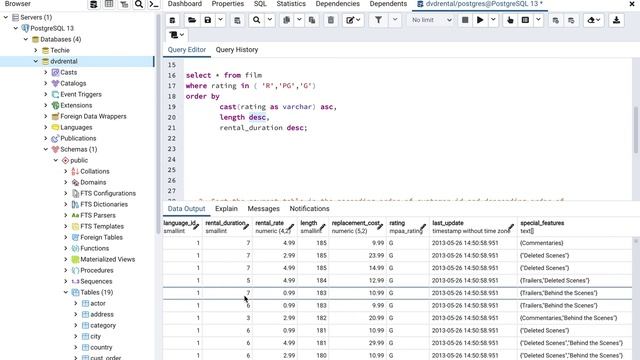Select the PostgreSQL 13 server node

52,28
